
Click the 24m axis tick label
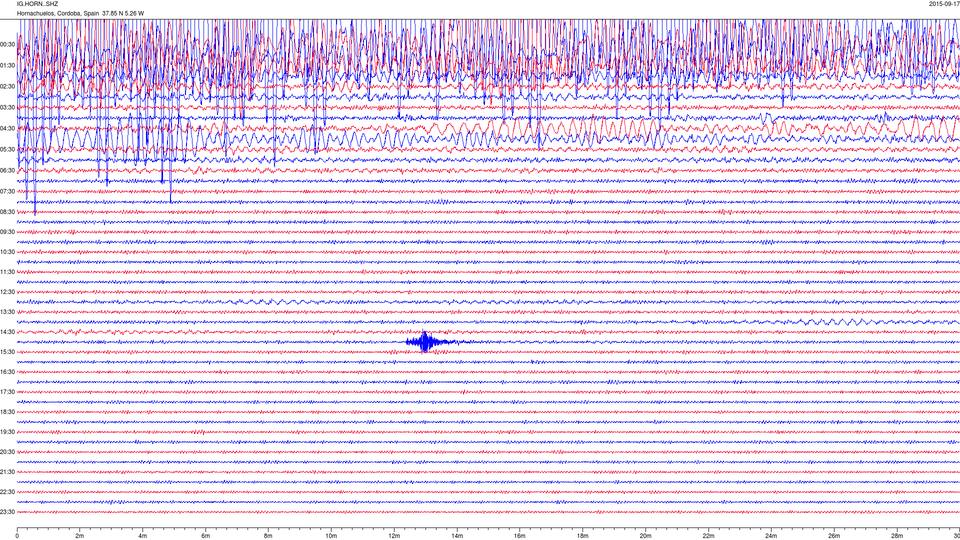coord(771,536)
